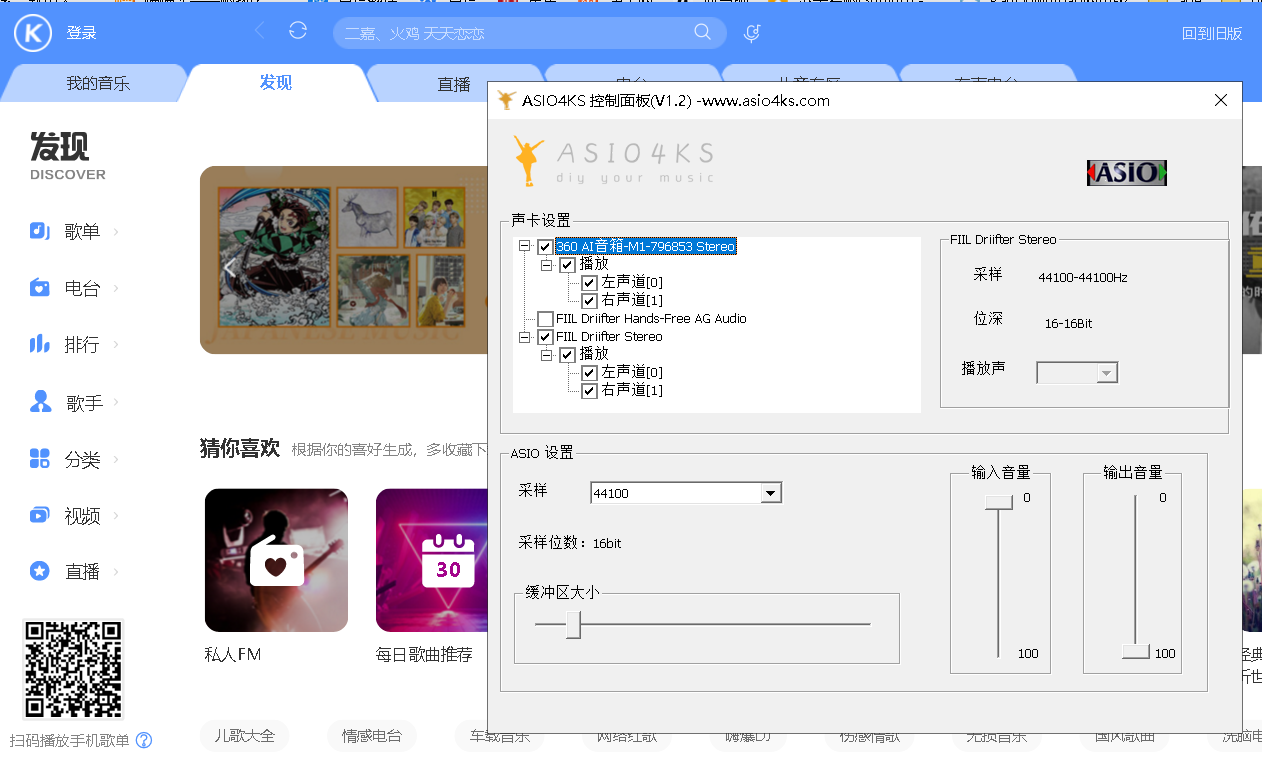This screenshot has height=773, width=1262.
Task: Open the 采样 44100 dropdown
Action: click(x=770, y=493)
